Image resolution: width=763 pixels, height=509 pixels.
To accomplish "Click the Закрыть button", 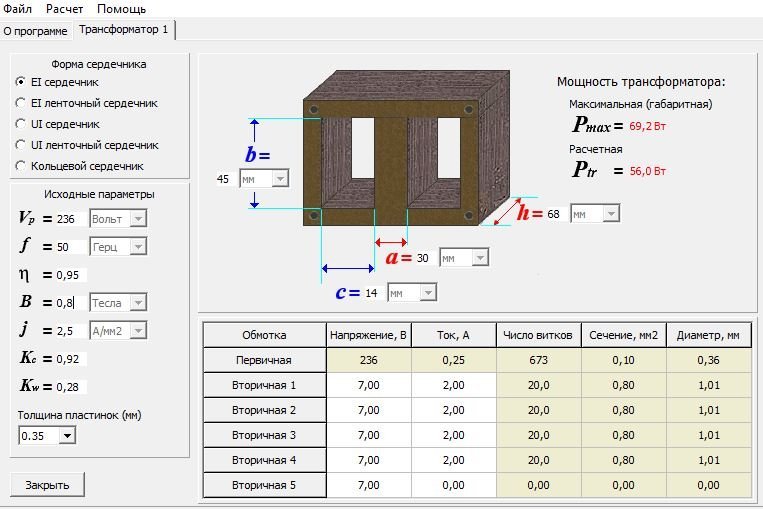I will [47, 485].
